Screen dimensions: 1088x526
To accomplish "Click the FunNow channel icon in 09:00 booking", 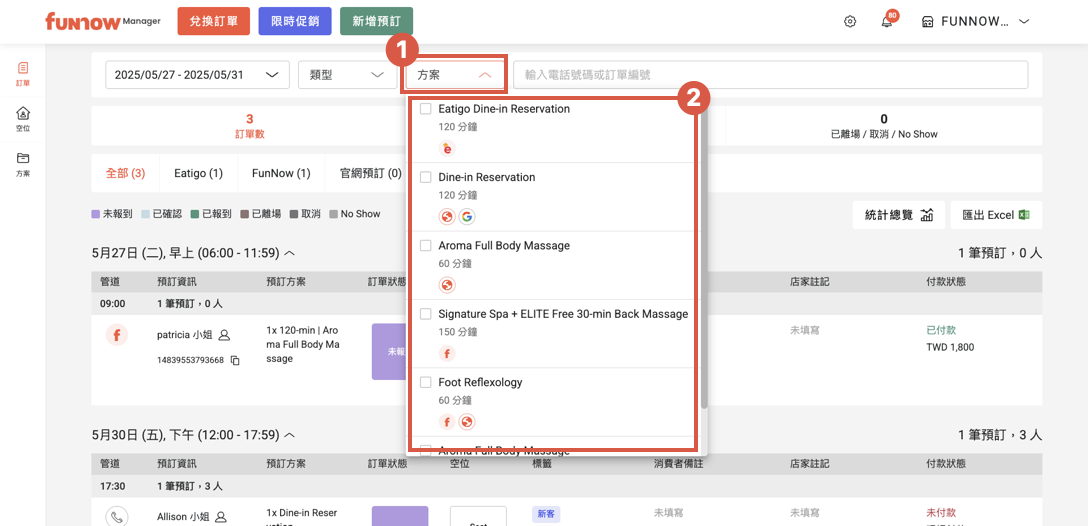I will click(x=116, y=335).
